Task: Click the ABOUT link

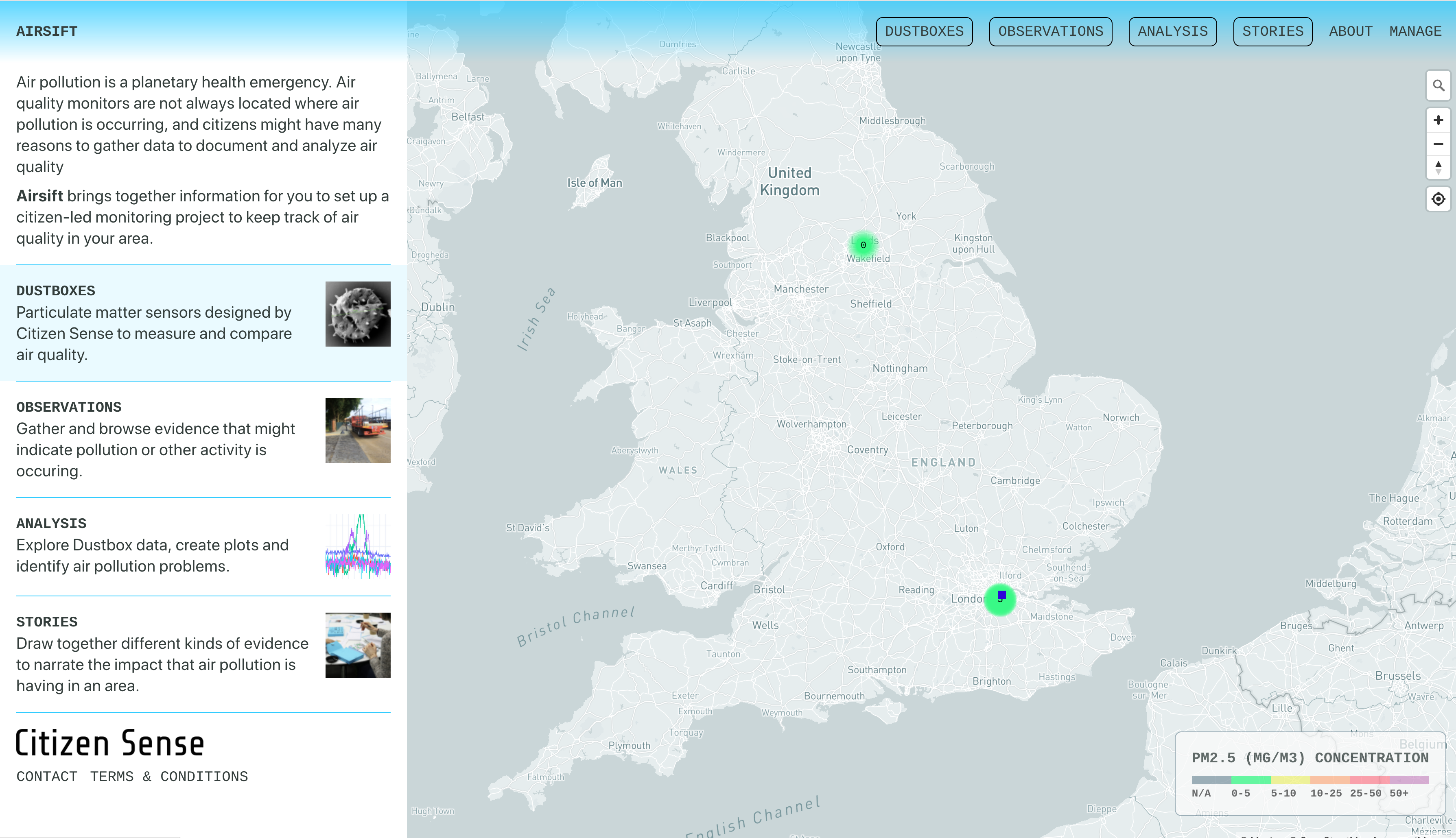Action: click(x=1350, y=31)
